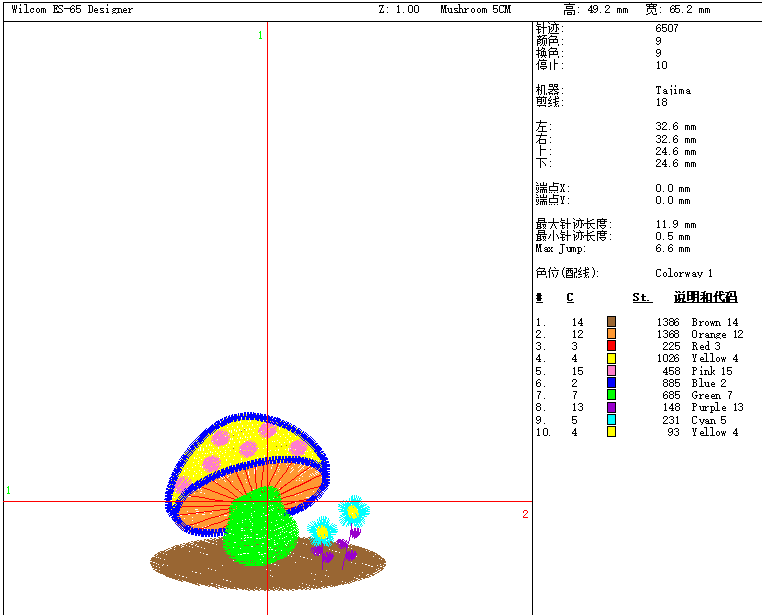Screen dimensions: 762x615
Task: Pick the Red 3 color swatch
Action: pos(611,346)
